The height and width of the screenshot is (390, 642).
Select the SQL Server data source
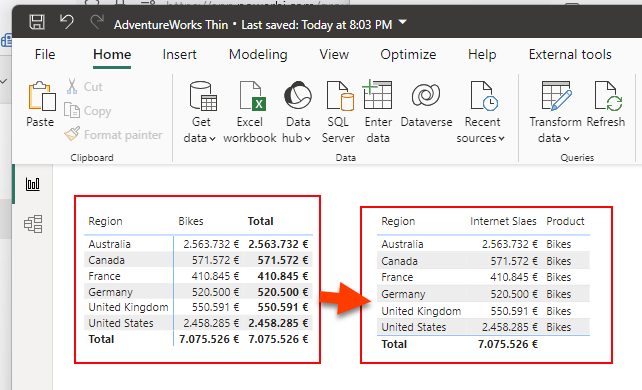[x=338, y=112]
